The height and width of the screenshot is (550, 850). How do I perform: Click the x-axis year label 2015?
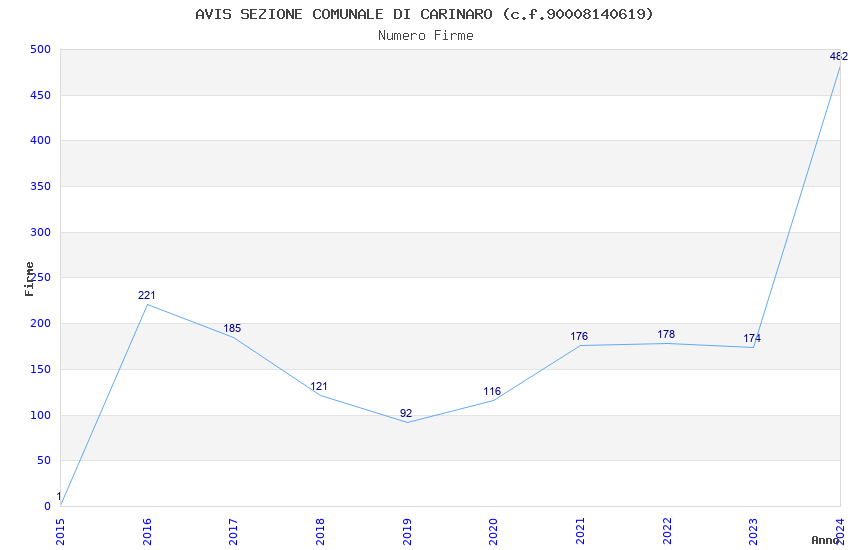click(60, 532)
